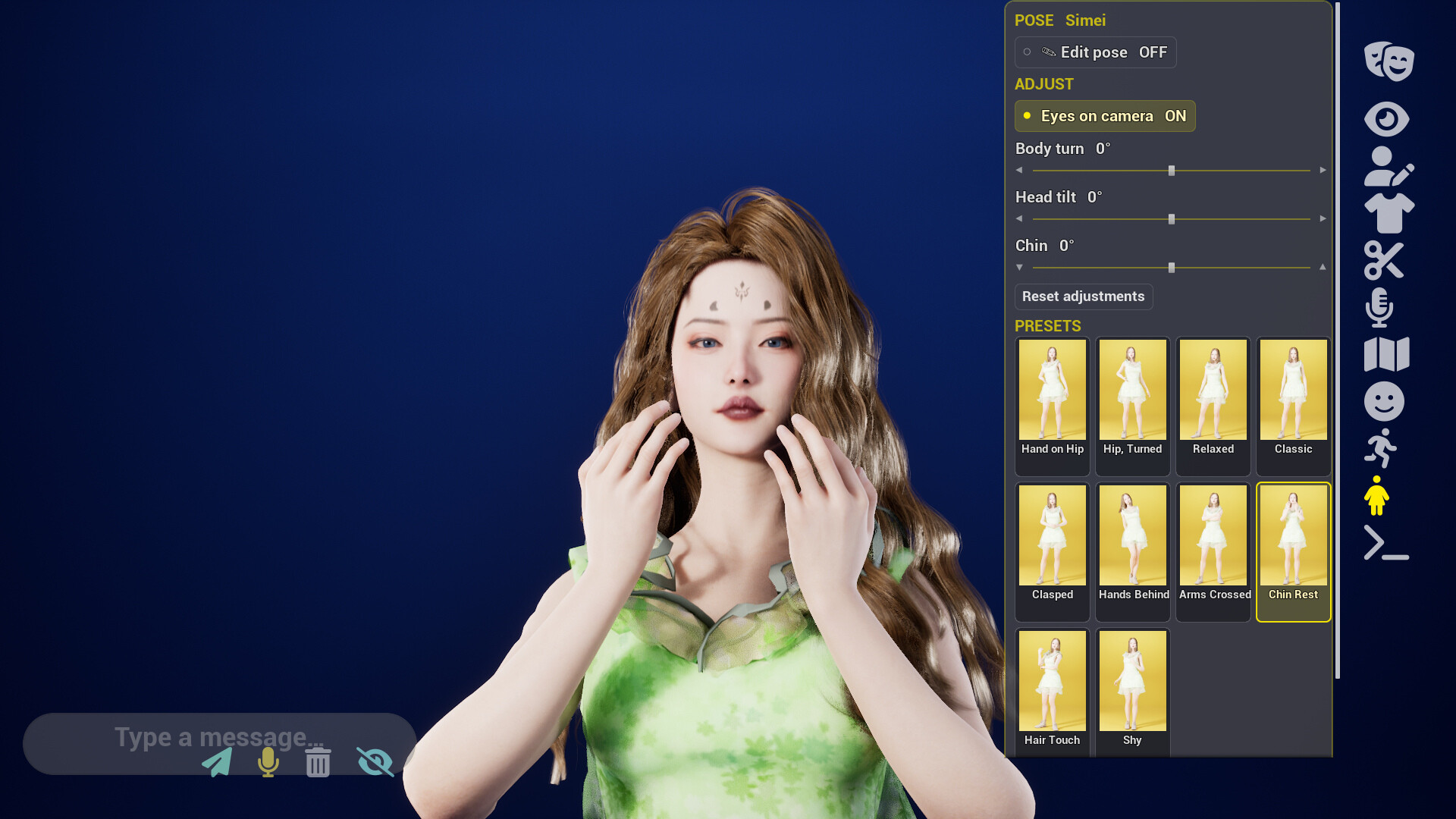Image resolution: width=1456 pixels, height=819 pixels.
Task: Select the Clasped pose preset
Action: click(1053, 552)
